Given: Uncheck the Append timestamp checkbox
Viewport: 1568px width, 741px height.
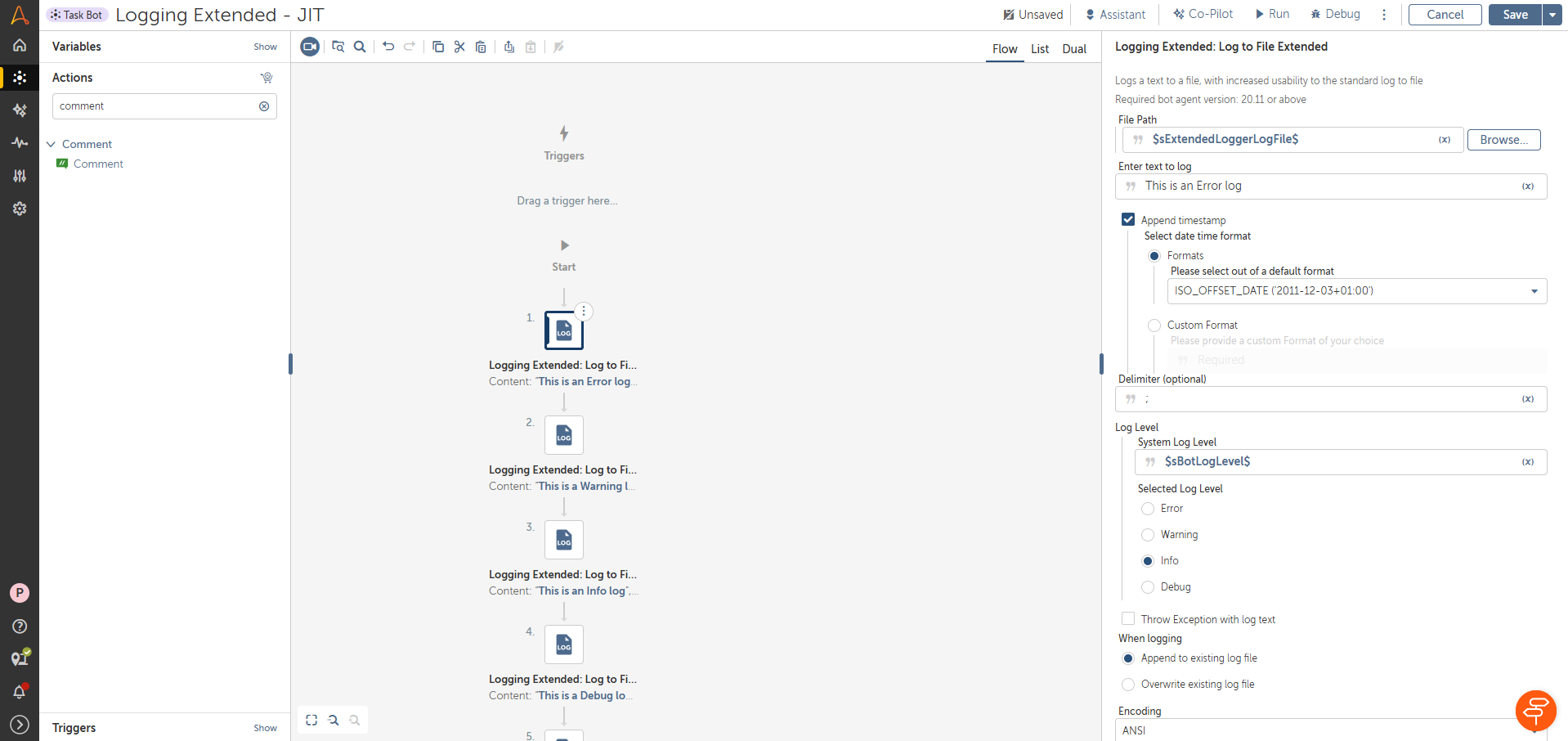Looking at the screenshot, I should click(1128, 219).
